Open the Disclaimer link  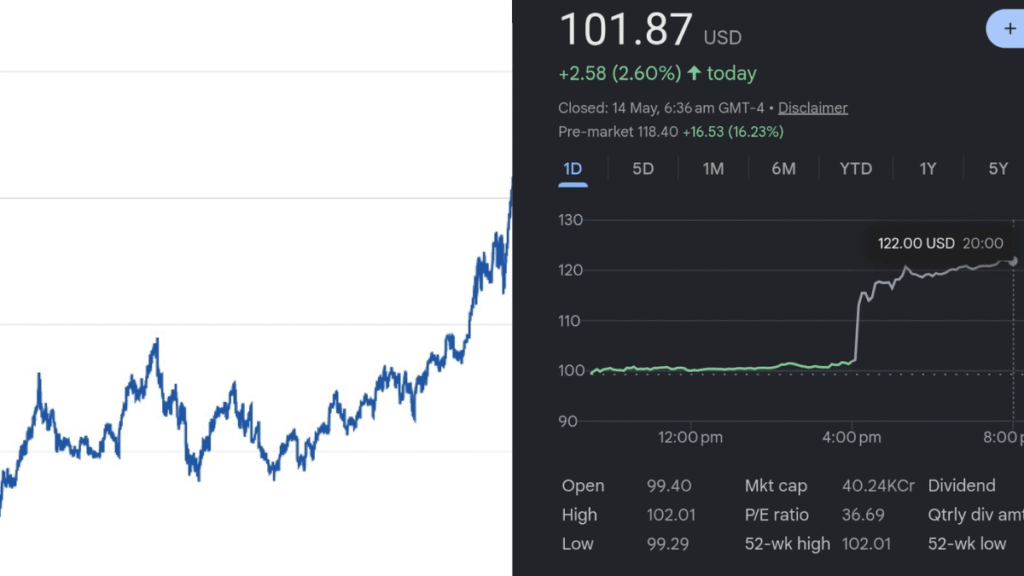pyautogui.click(x=812, y=108)
